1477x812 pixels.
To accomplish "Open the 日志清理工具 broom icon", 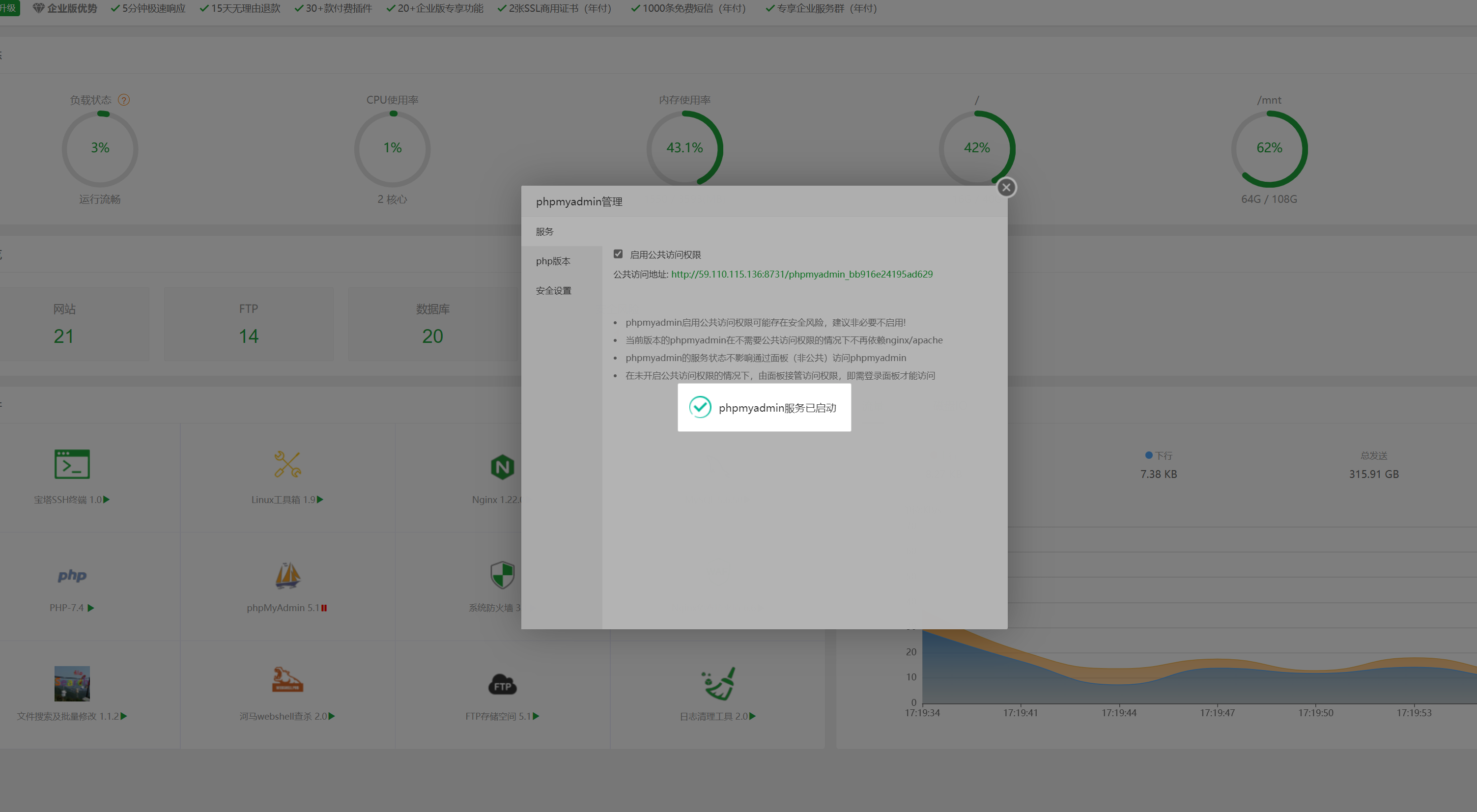I will point(718,683).
